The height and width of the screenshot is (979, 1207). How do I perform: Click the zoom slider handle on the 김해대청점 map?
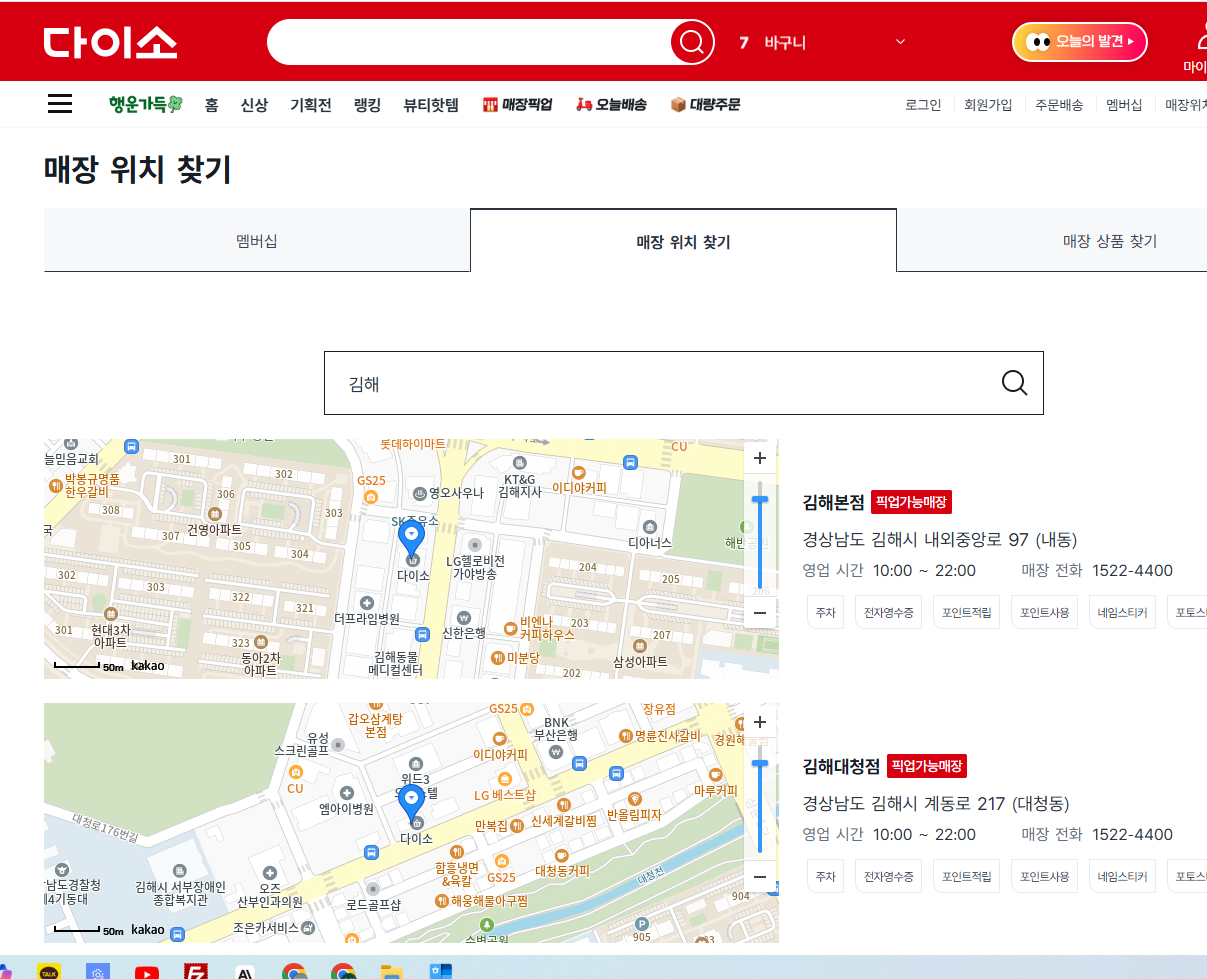[x=759, y=763]
